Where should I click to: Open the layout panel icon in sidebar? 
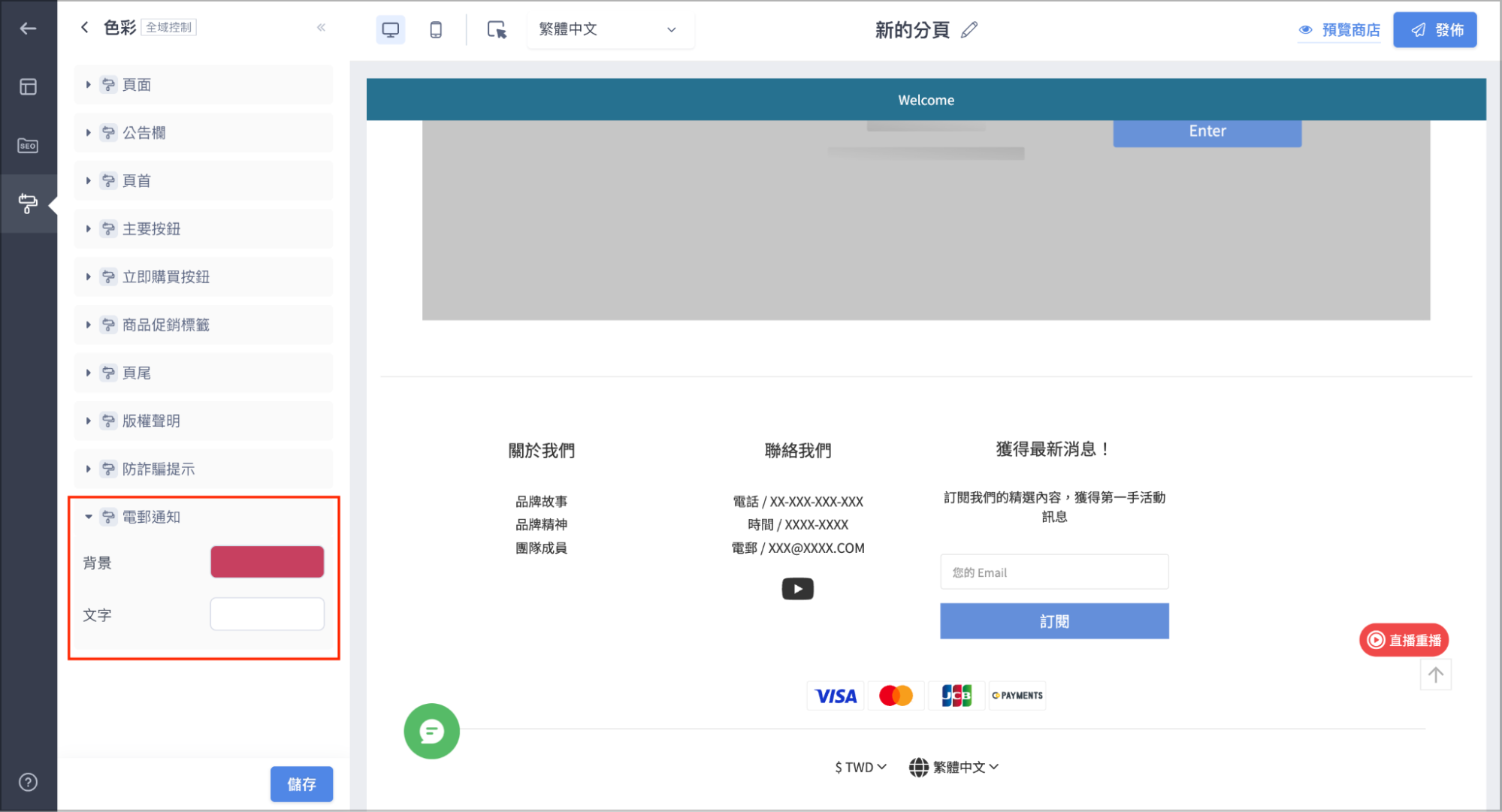[28, 87]
